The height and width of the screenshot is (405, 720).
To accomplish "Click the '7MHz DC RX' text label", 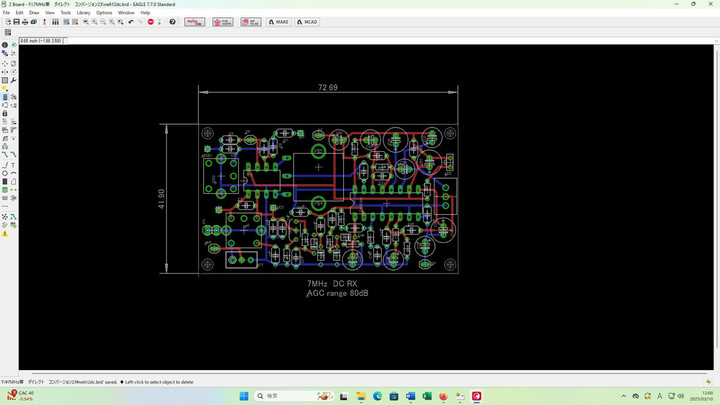I will (332, 284).
